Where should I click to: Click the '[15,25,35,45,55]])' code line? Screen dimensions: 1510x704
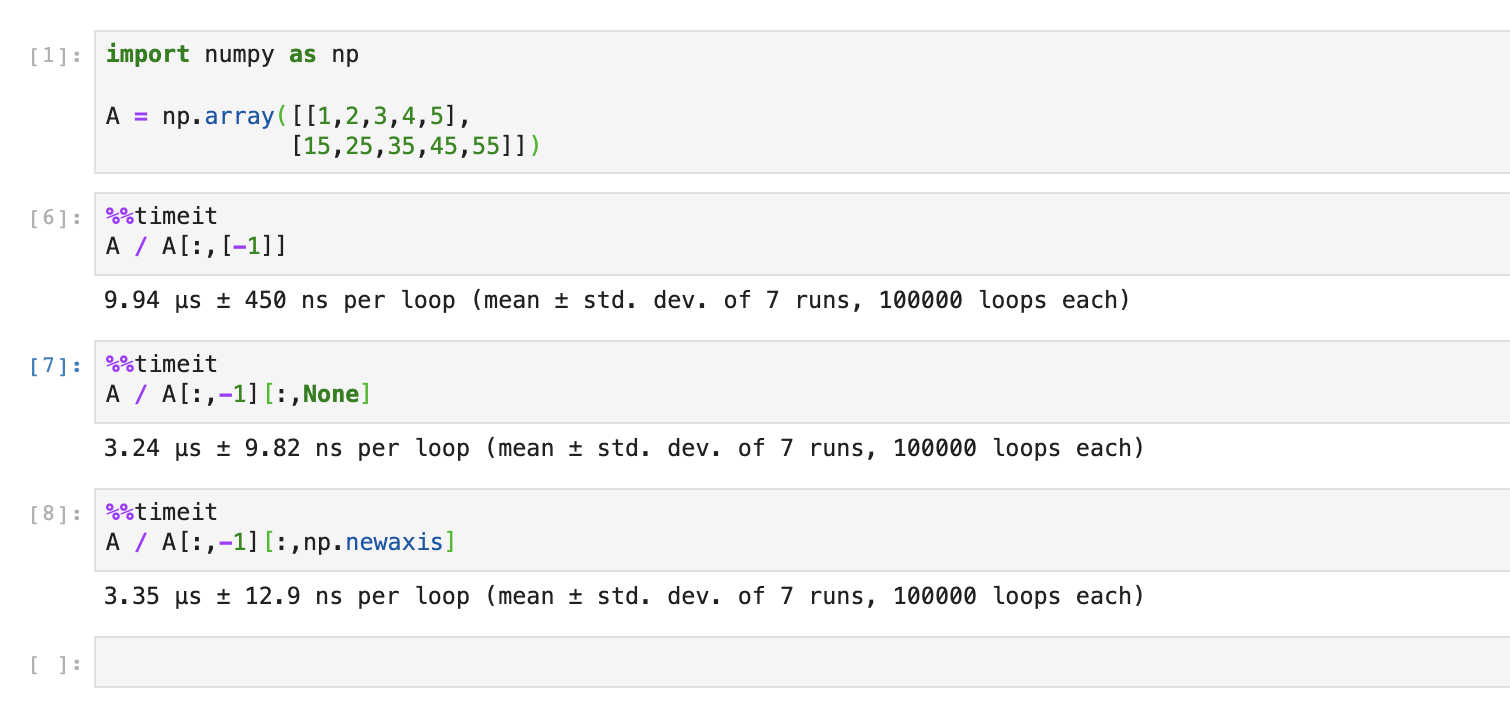coord(416,146)
